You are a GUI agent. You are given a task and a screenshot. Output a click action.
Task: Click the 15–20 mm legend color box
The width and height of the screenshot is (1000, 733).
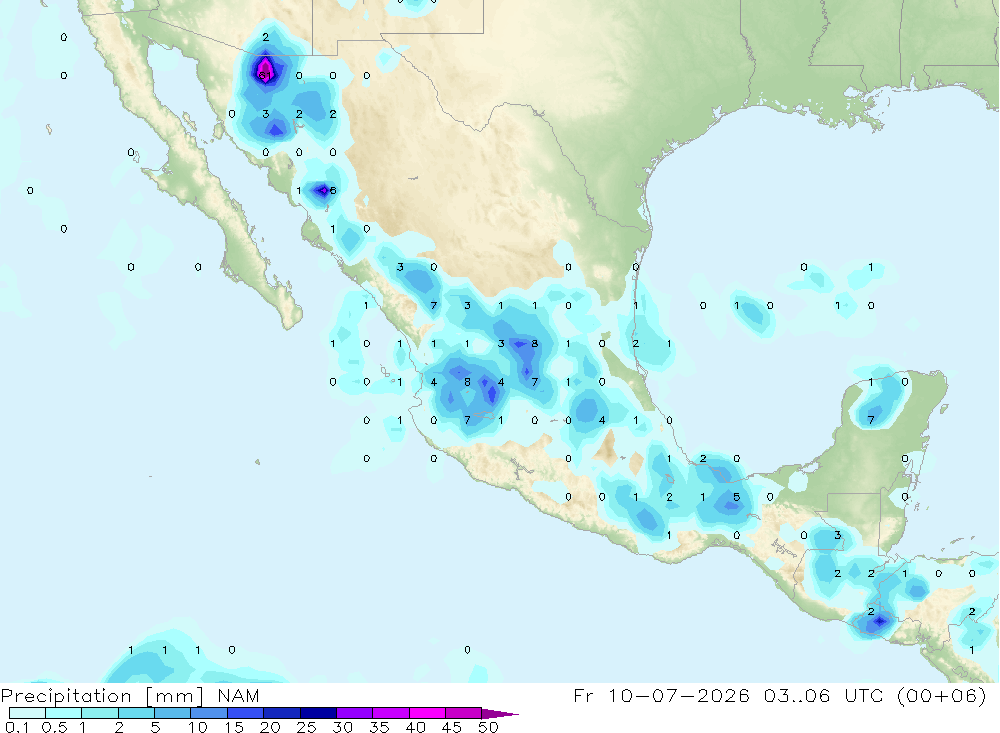tap(245, 713)
